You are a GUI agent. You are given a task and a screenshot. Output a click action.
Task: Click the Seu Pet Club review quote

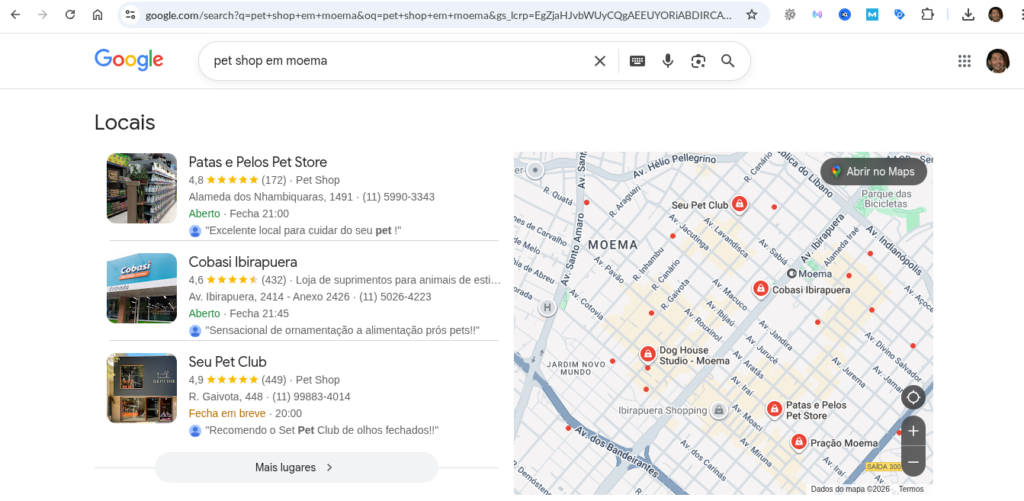pyautogui.click(x=321, y=430)
